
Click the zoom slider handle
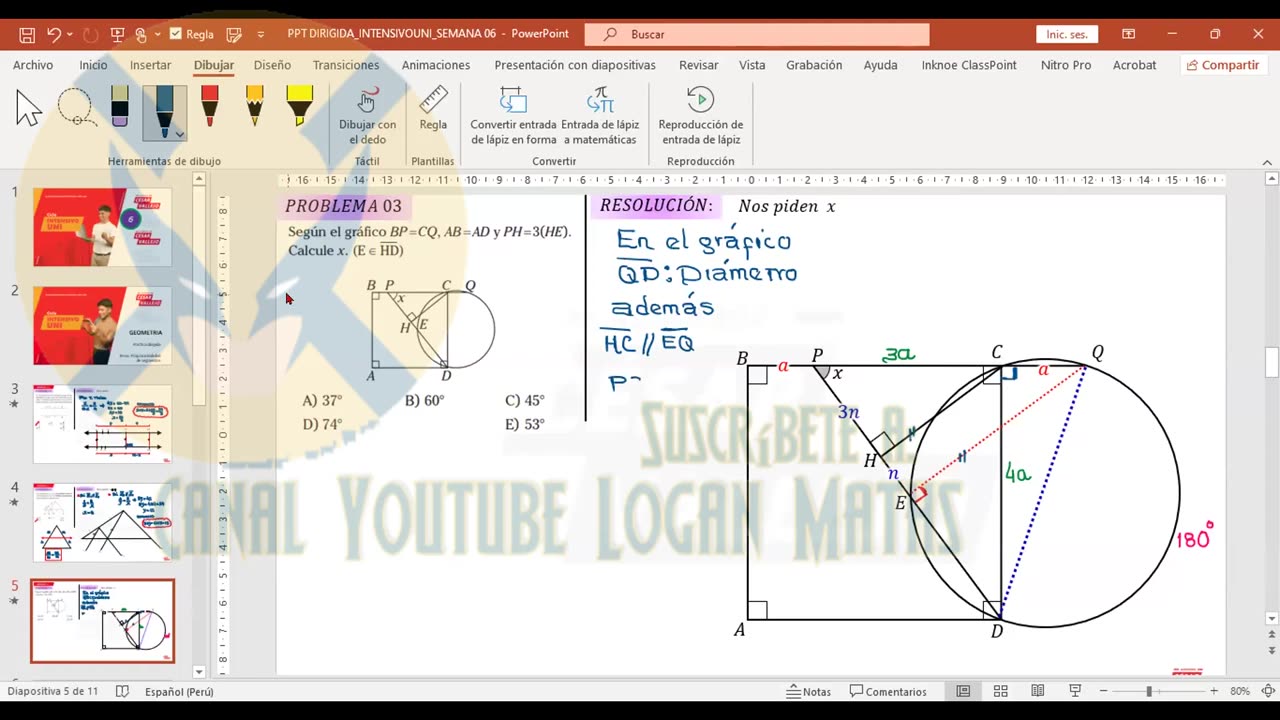click(1149, 691)
